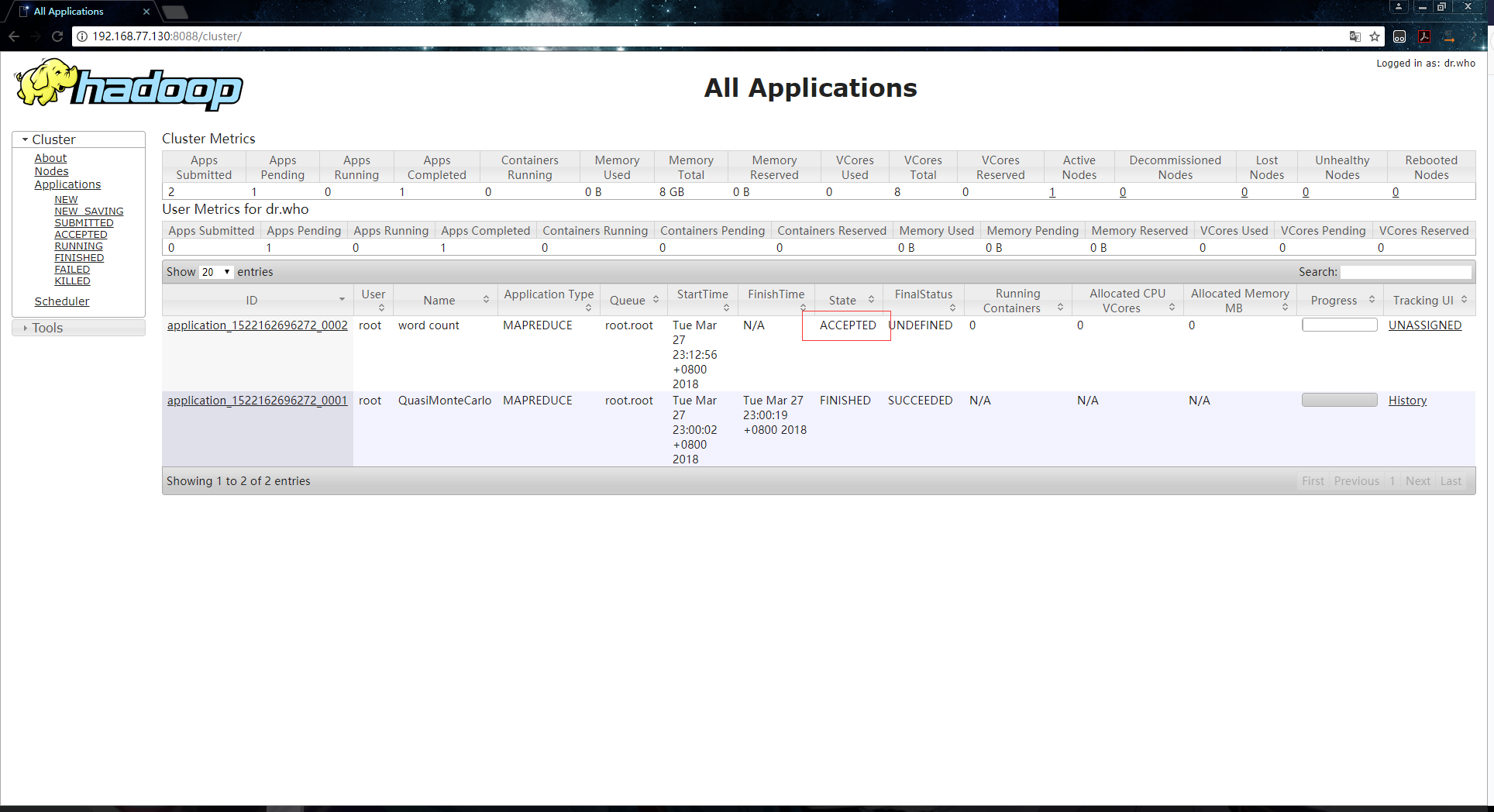Click the site info icon in address bar
The image size is (1494, 812).
[82, 36]
